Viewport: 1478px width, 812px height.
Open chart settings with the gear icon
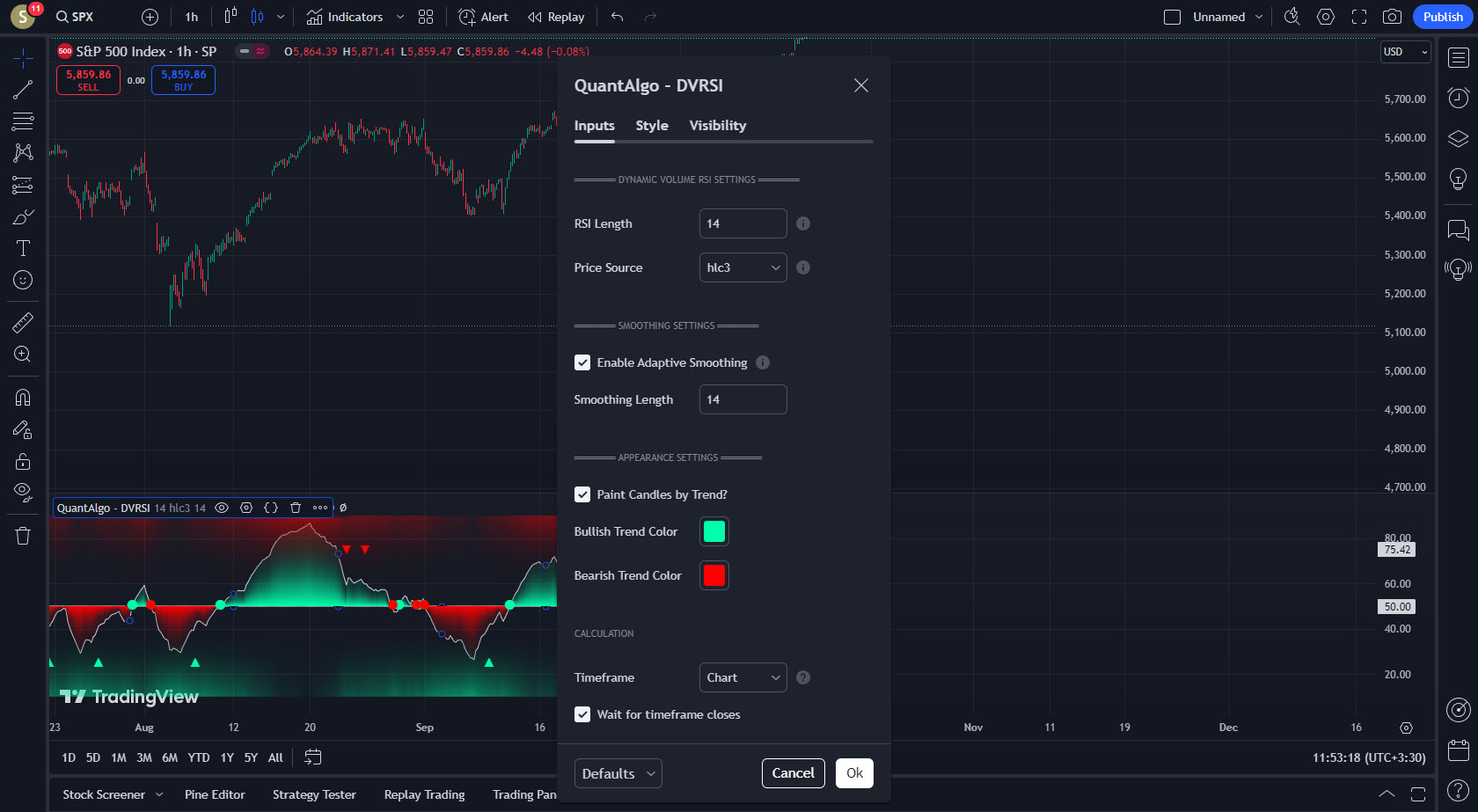coord(1325,17)
